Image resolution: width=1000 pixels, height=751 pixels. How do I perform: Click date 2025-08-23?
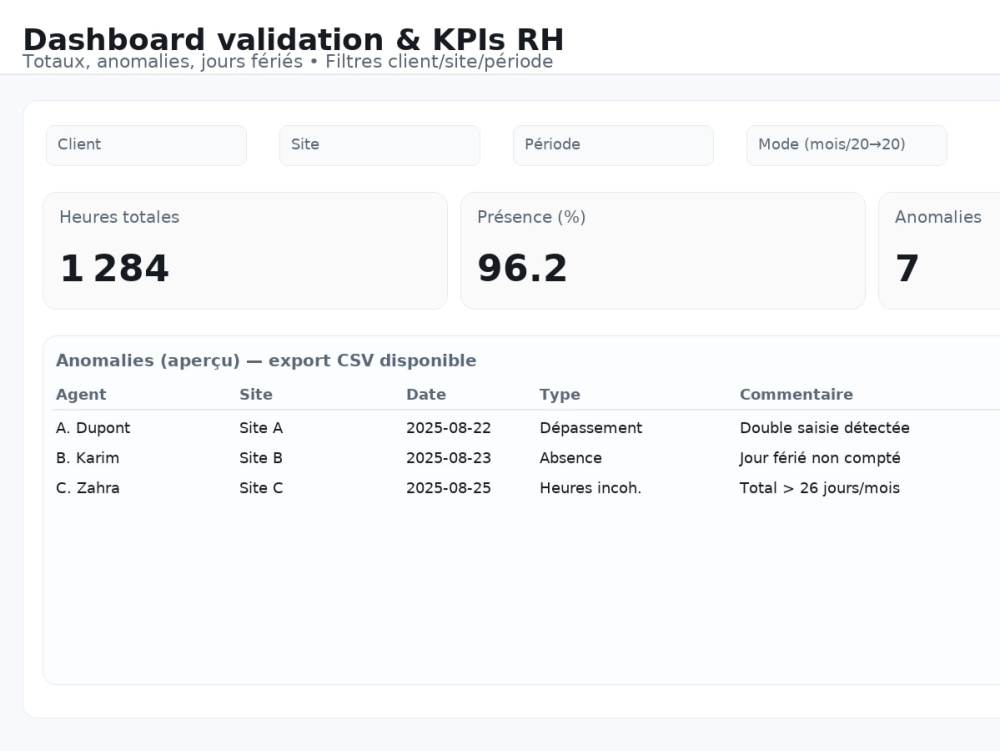pos(448,458)
